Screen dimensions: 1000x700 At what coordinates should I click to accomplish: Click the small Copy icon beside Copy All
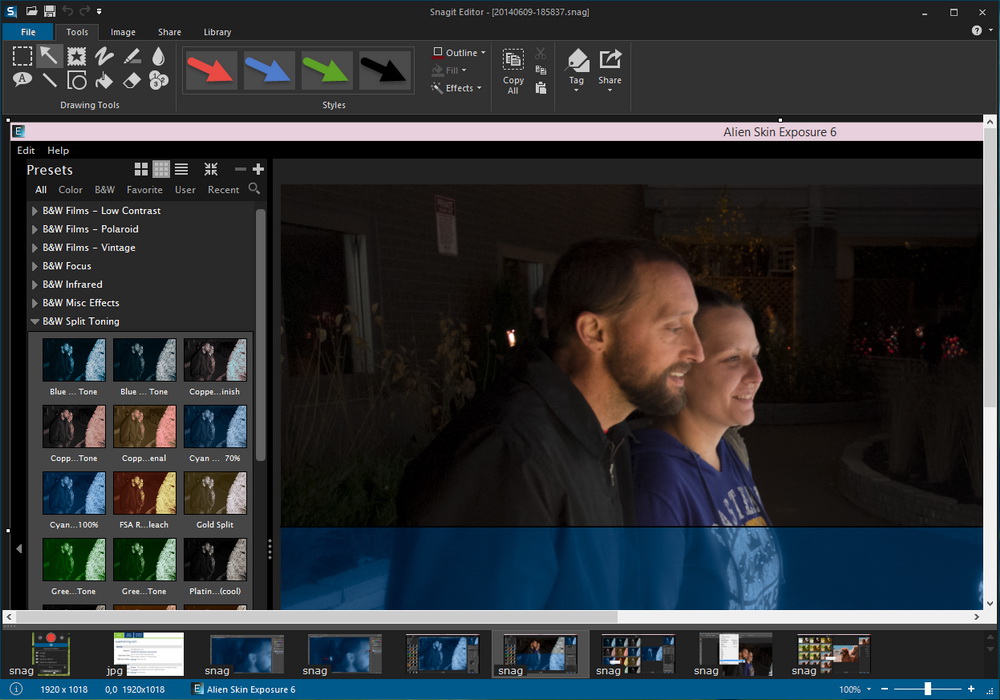coord(541,70)
